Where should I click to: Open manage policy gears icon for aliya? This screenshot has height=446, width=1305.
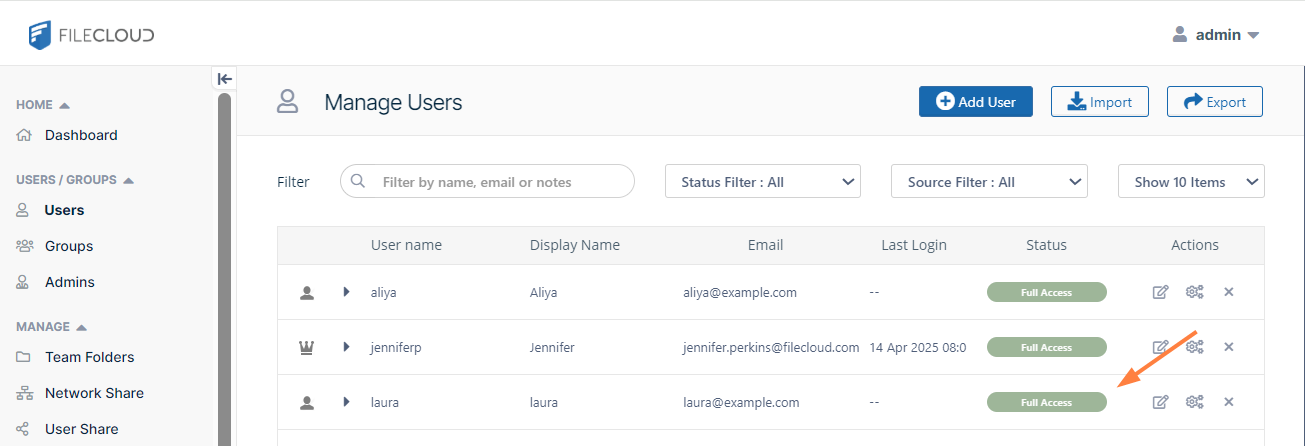1194,292
